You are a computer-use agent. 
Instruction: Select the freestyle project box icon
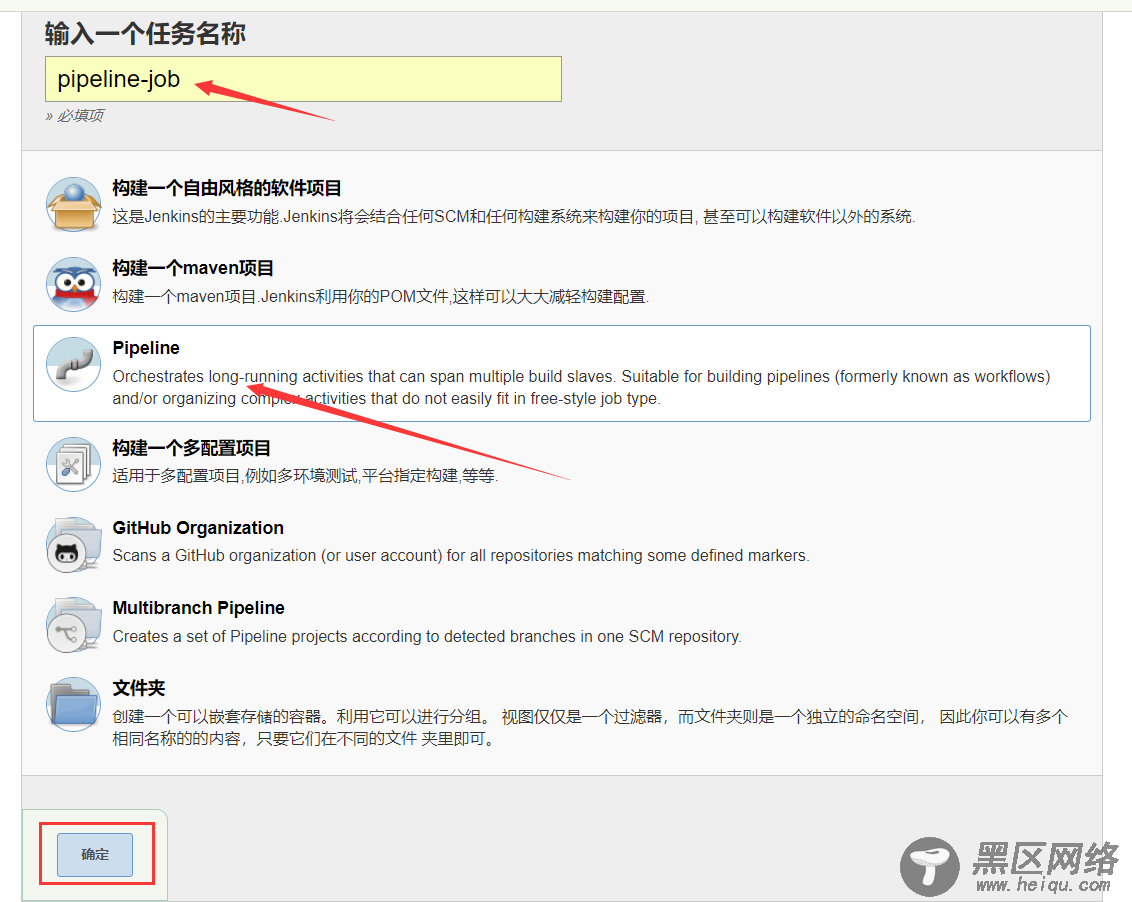point(74,204)
